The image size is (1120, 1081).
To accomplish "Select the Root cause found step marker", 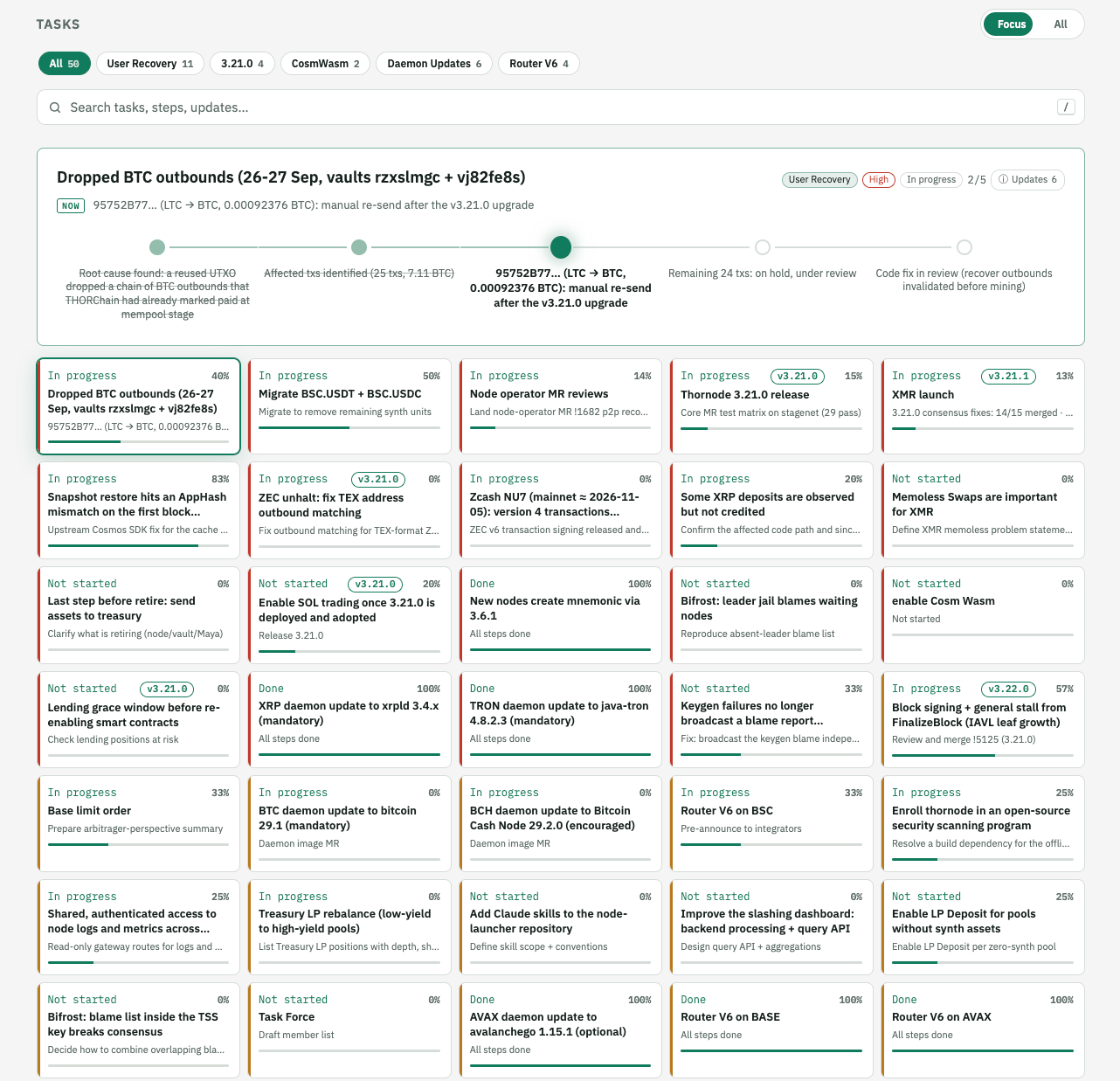I will click(157, 247).
